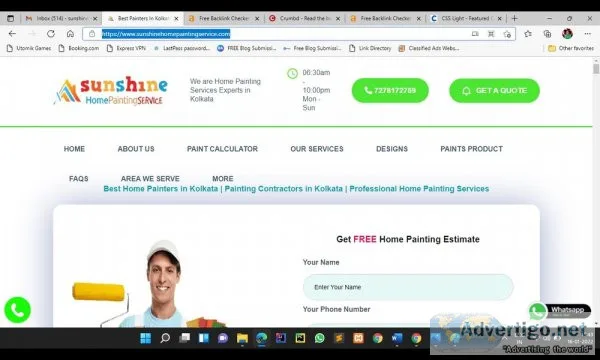Open the Widgets icon on the taskbar
This screenshot has height=360, width=600.
(204, 338)
